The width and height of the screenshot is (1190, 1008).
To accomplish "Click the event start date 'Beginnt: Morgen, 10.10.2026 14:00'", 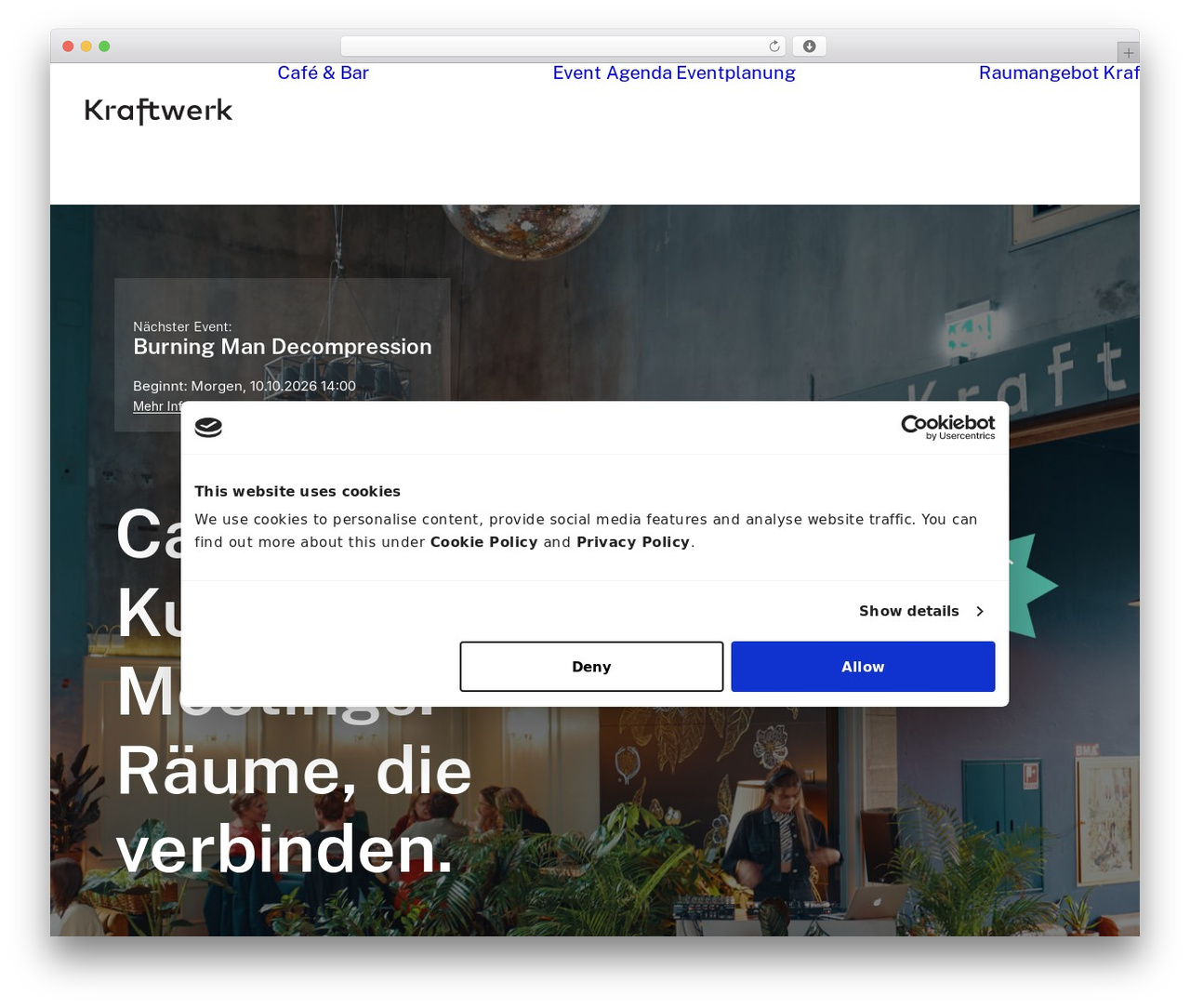I will [x=245, y=386].
